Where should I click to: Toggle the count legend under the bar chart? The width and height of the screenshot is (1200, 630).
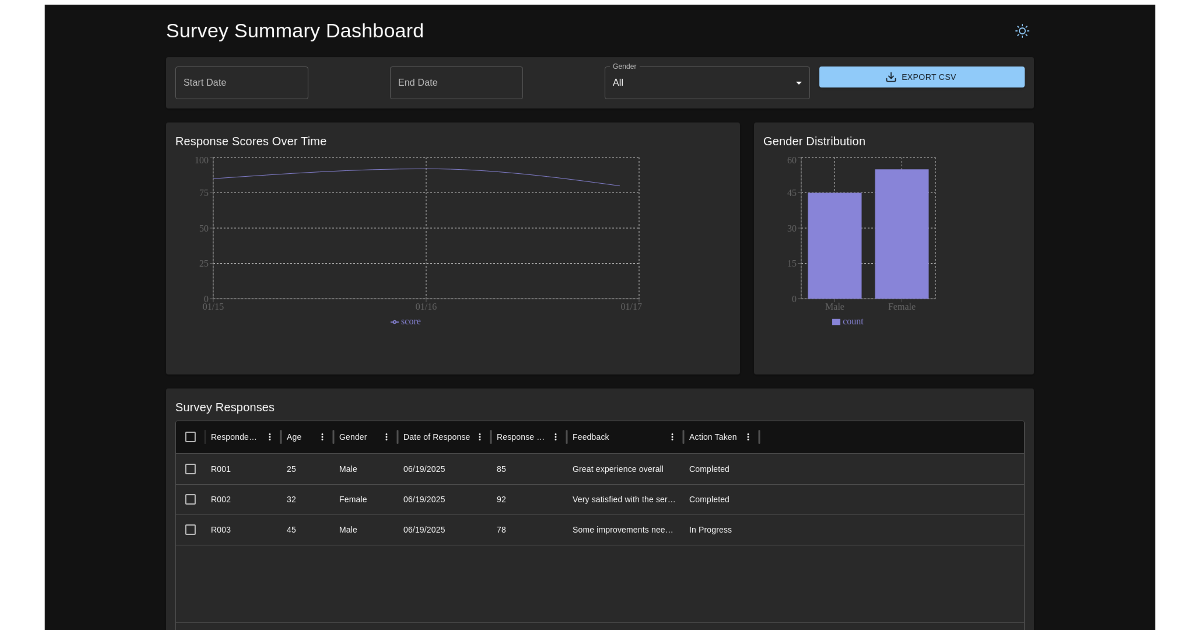[x=847, y=321]
